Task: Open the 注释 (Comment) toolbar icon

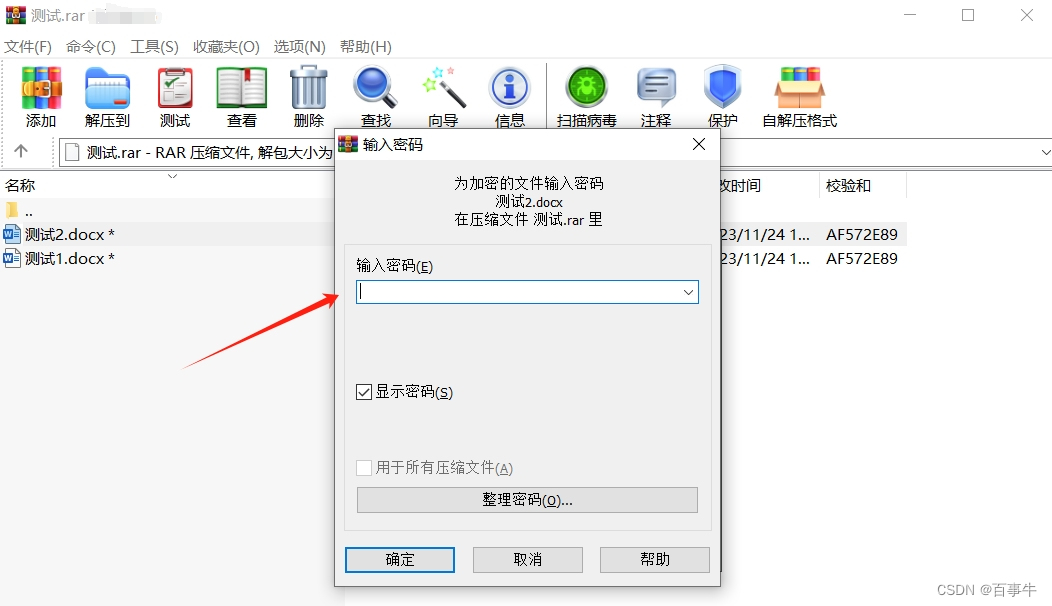Action: [x=656, y=88]
